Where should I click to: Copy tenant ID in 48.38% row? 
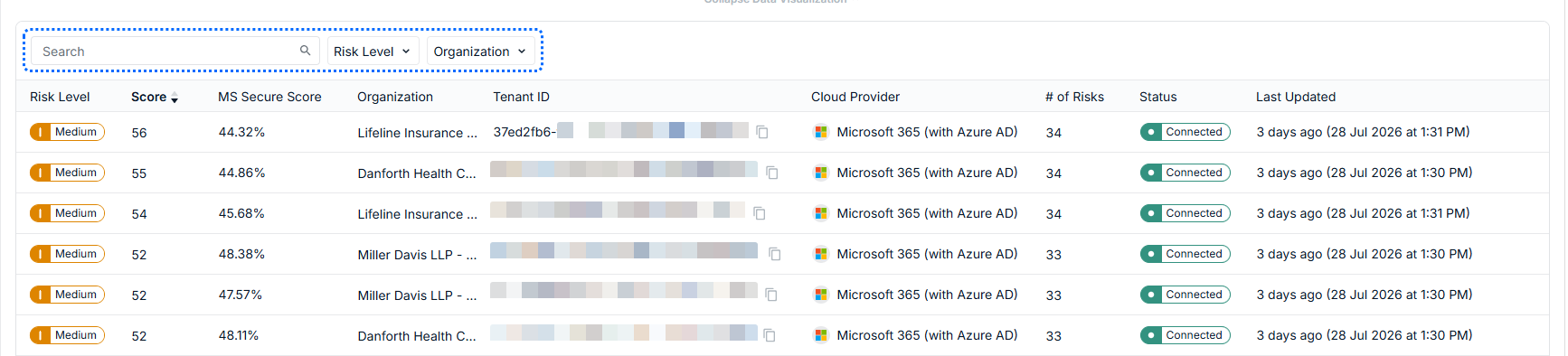pyautogui.click(x=775, y=254)
